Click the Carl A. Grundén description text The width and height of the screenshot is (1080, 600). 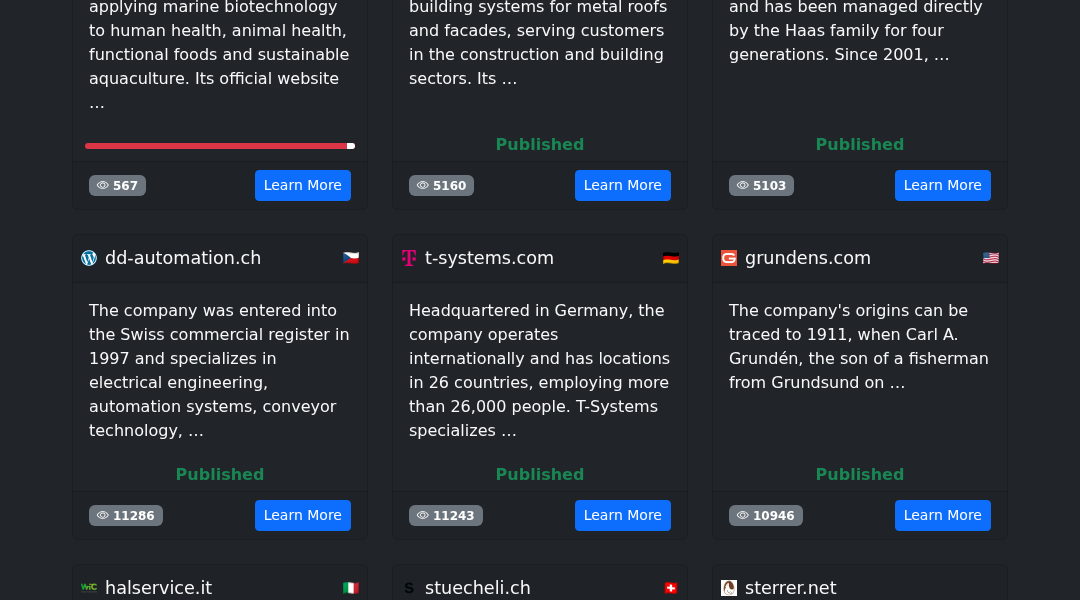coord(860,346)
